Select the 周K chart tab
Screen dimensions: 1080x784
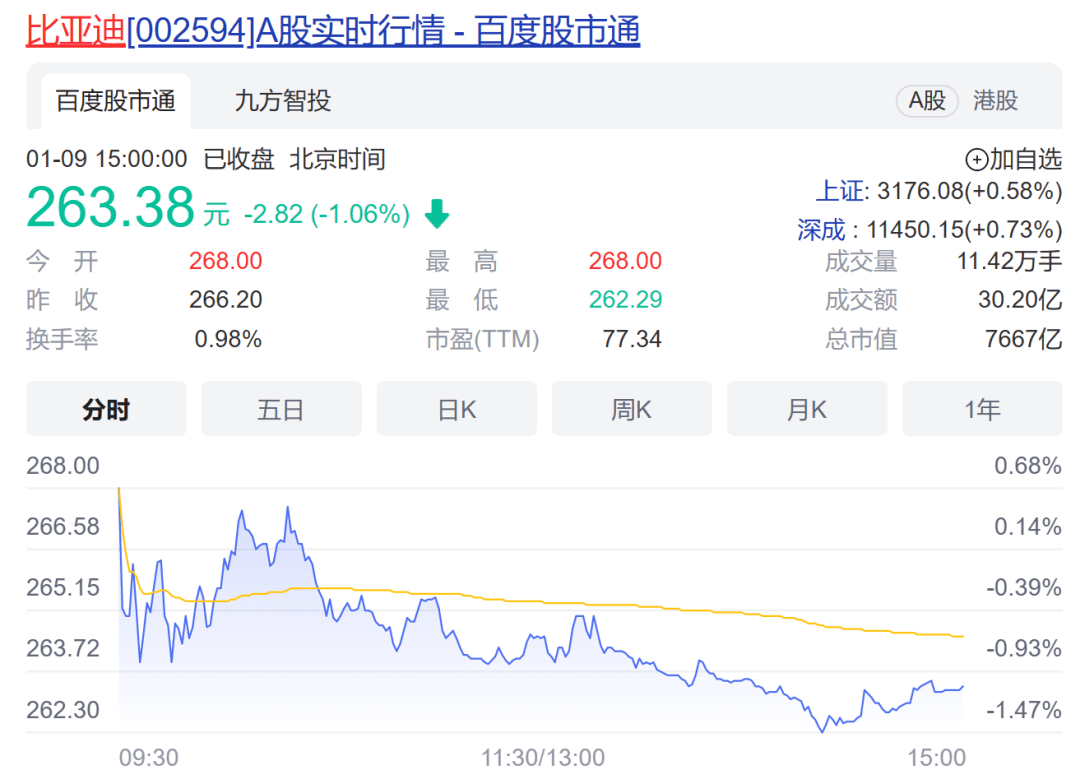[x=632, y=409]
